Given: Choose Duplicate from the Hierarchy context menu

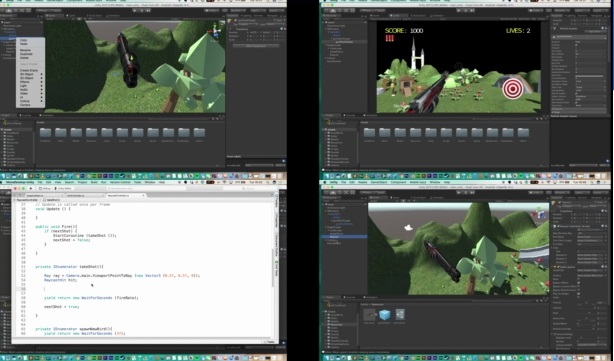Looking at the screenshot, I should click(x=31, y=54).
